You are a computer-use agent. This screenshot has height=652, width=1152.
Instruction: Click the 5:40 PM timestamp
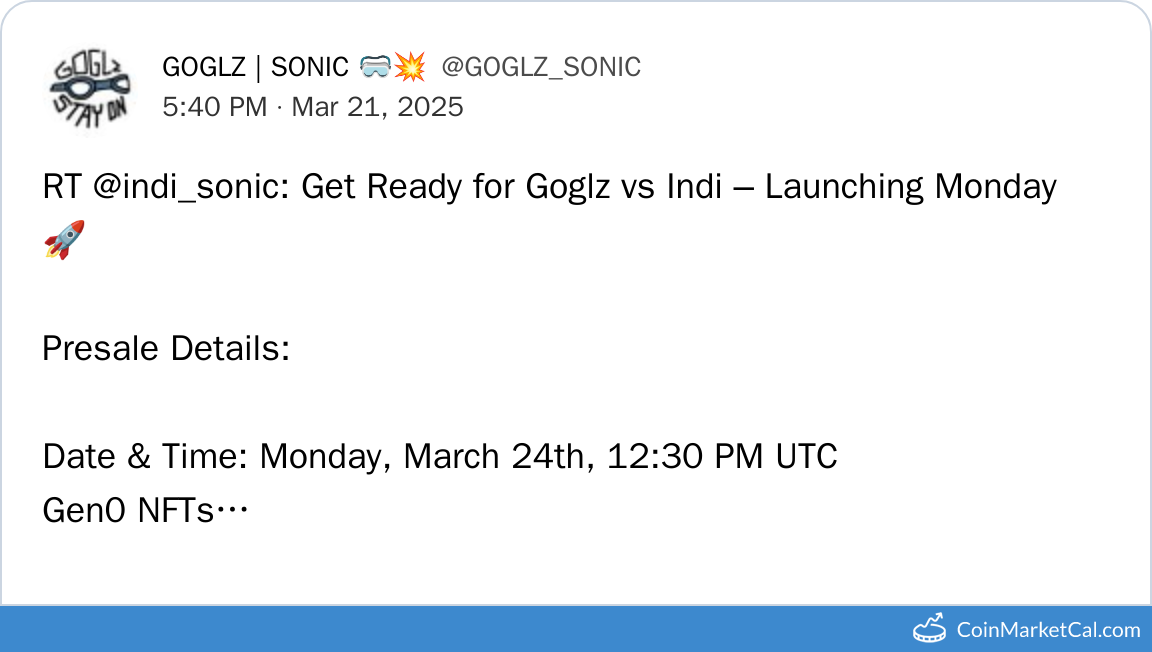214,107
